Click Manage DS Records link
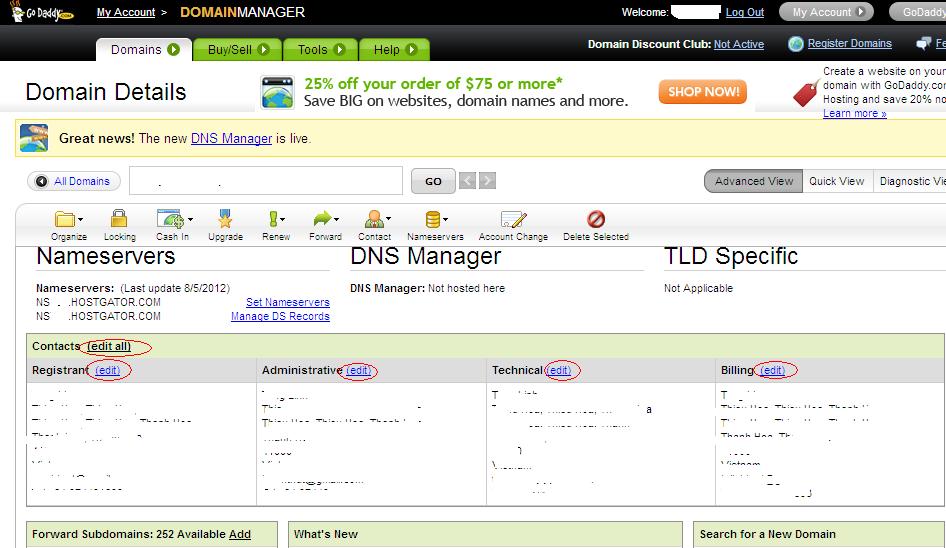Screen dimensions: 946x548 280,316
